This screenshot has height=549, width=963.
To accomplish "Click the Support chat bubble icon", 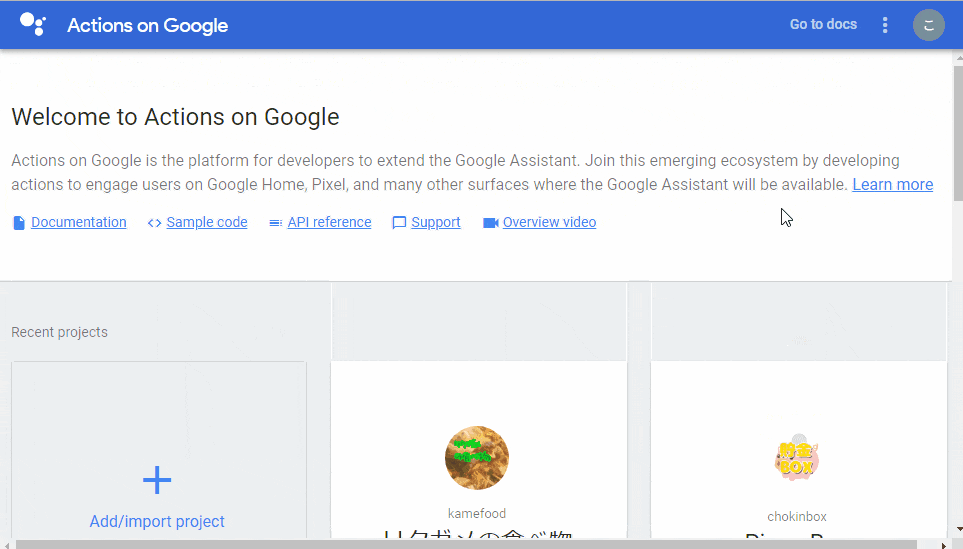I will (399, 223).
